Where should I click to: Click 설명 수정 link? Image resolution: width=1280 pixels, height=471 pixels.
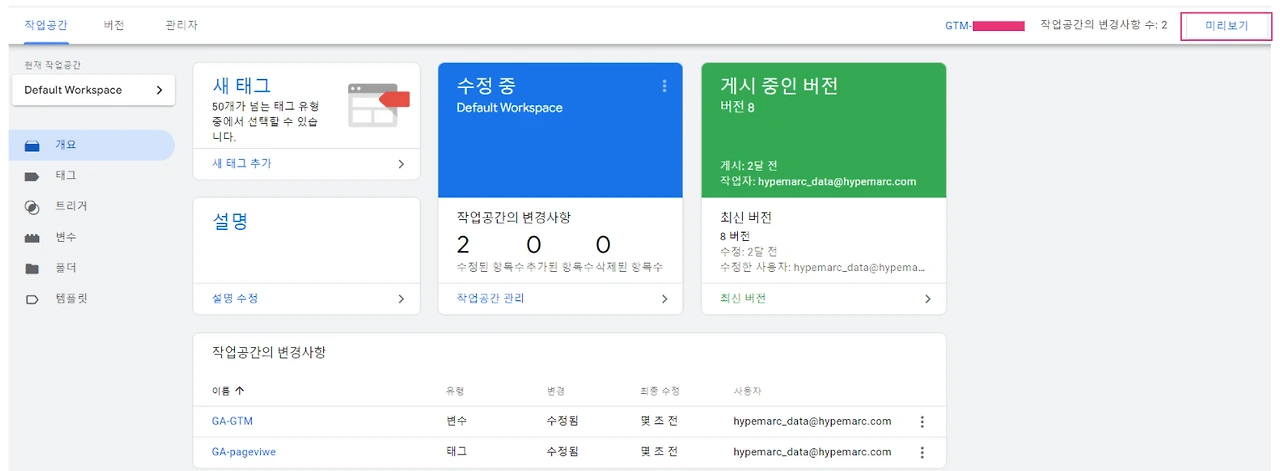236,298
